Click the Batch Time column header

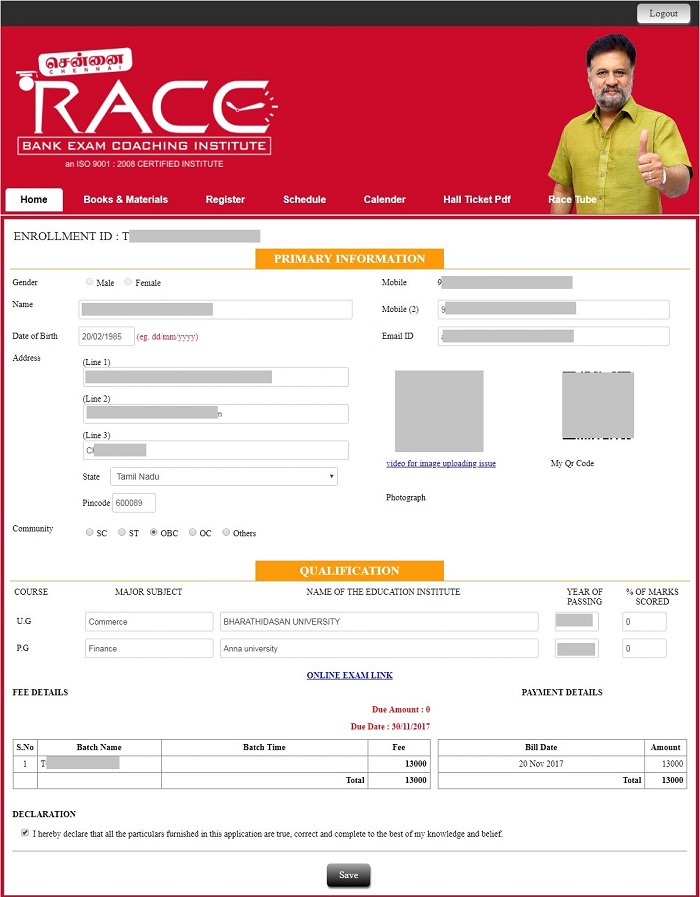[x=264, y=747]
